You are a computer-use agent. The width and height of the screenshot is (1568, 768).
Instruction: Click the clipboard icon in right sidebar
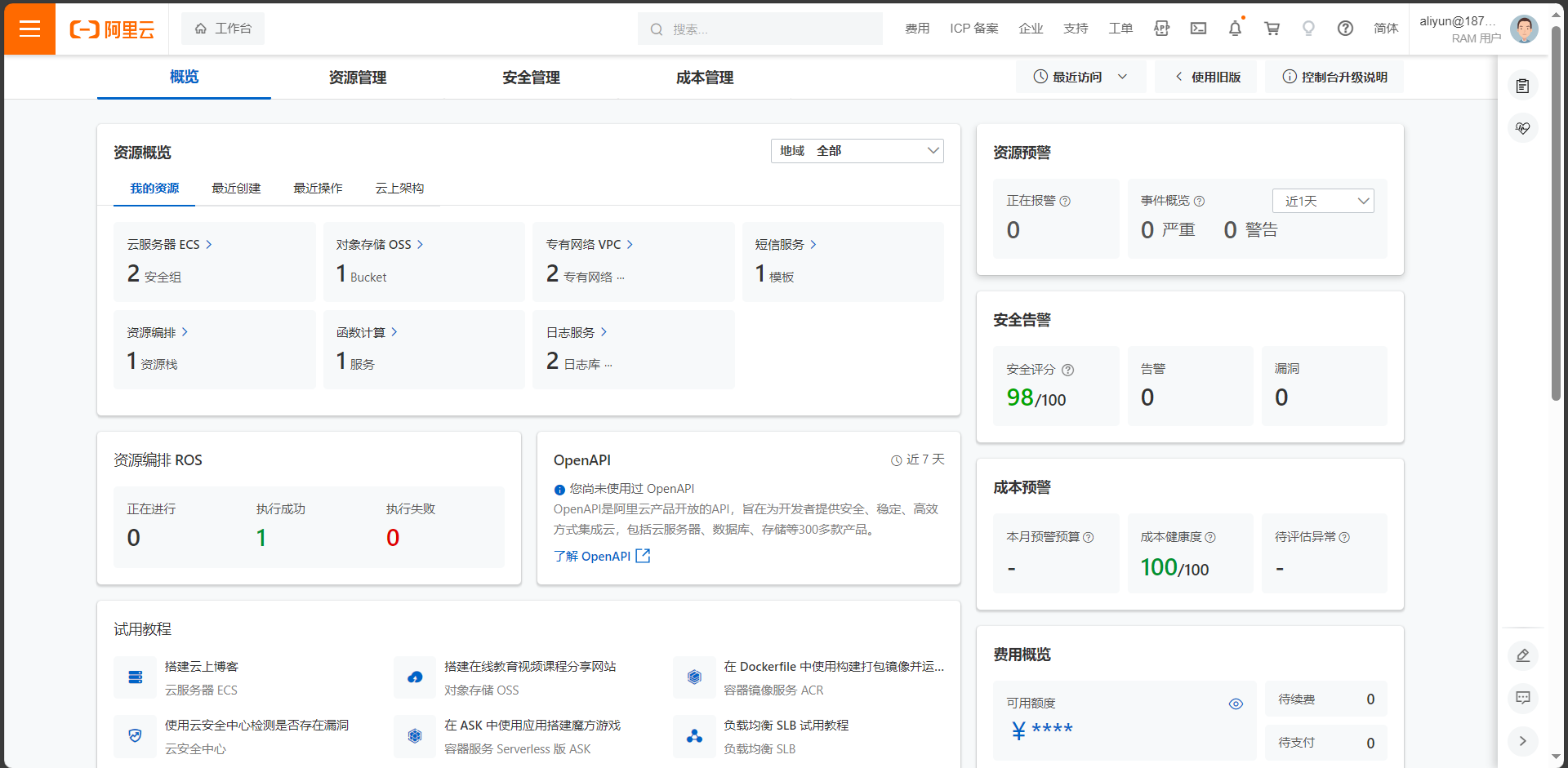click(1522, 86)
